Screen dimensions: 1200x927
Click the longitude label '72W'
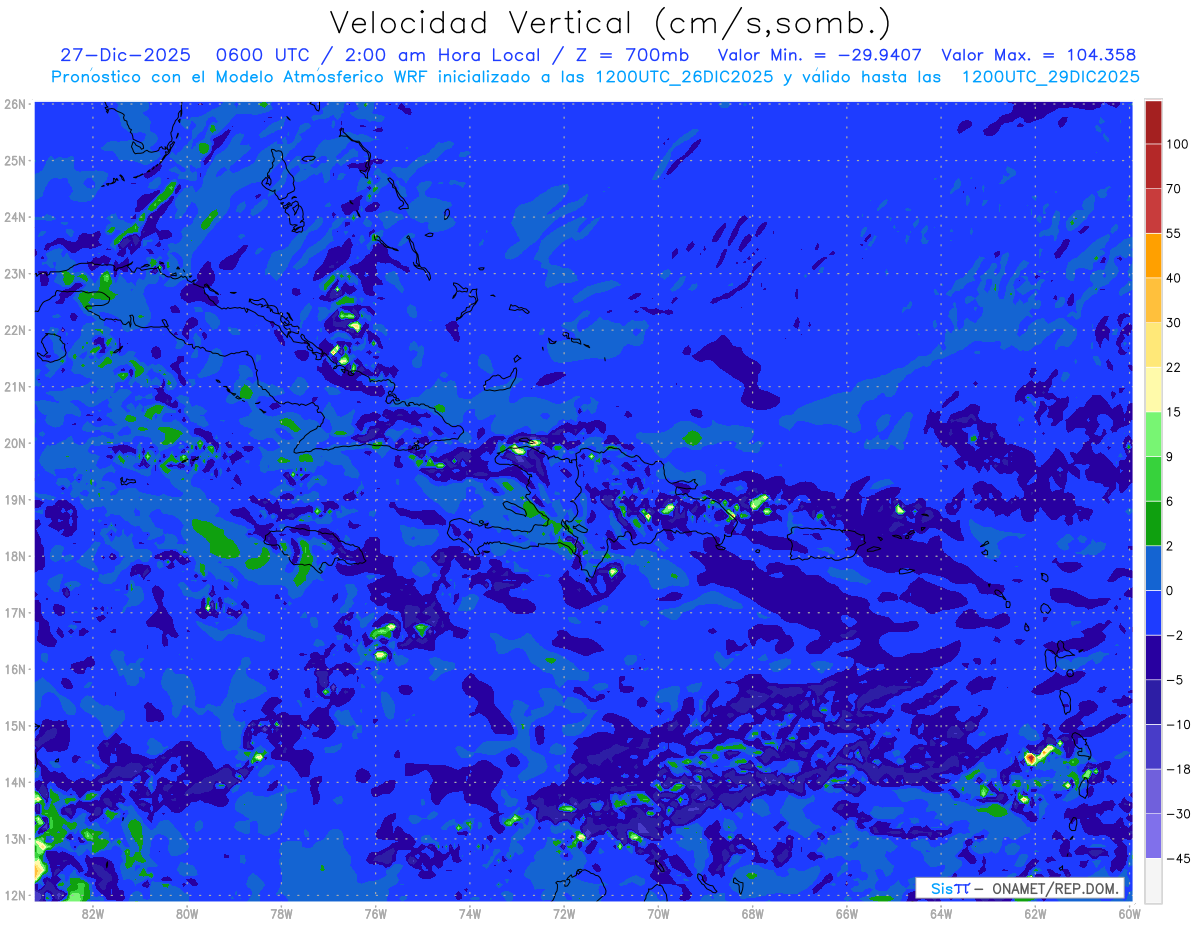click(564, 913)
